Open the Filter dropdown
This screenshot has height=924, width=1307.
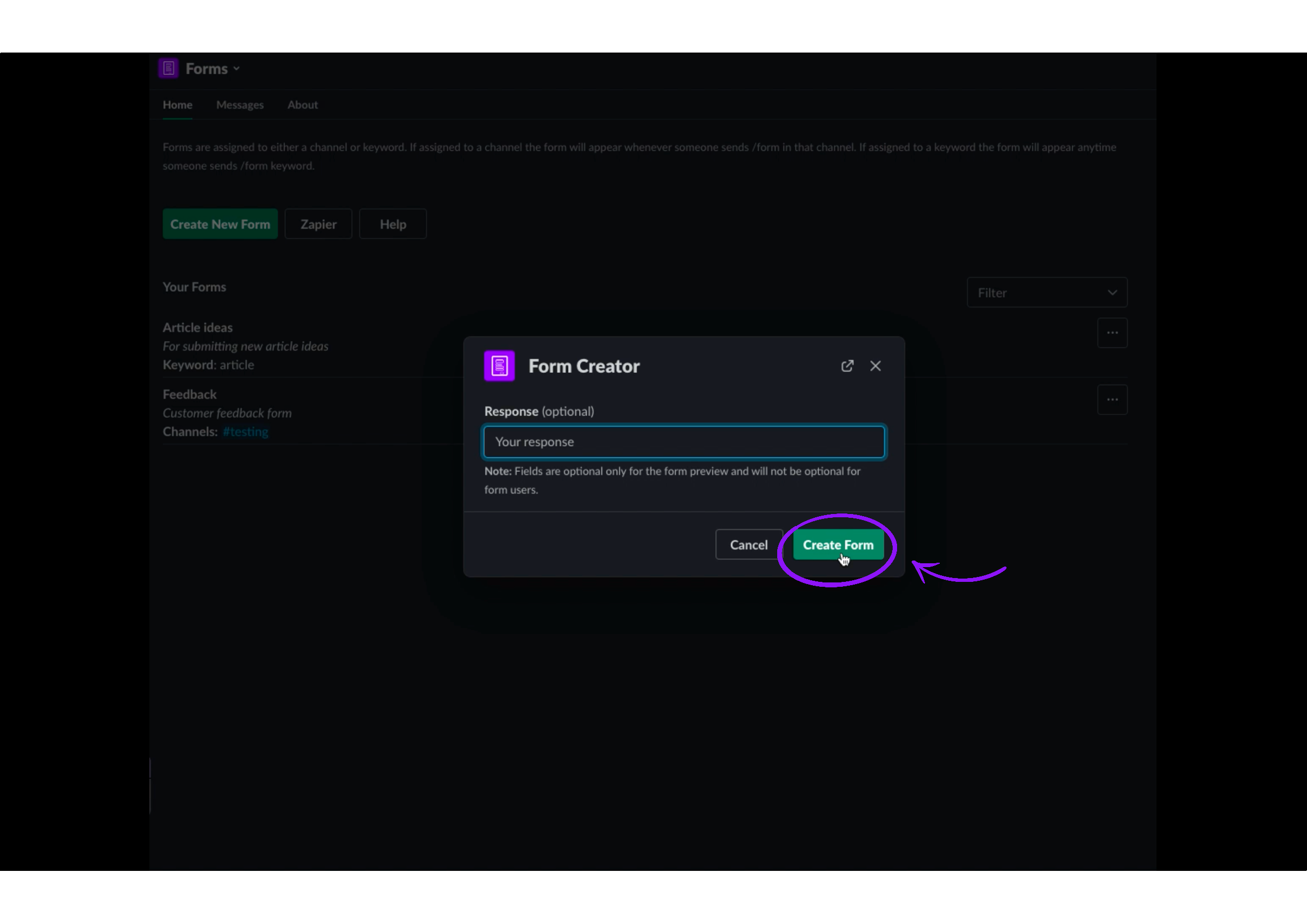pyautogui.click(x=1046, y=292)
